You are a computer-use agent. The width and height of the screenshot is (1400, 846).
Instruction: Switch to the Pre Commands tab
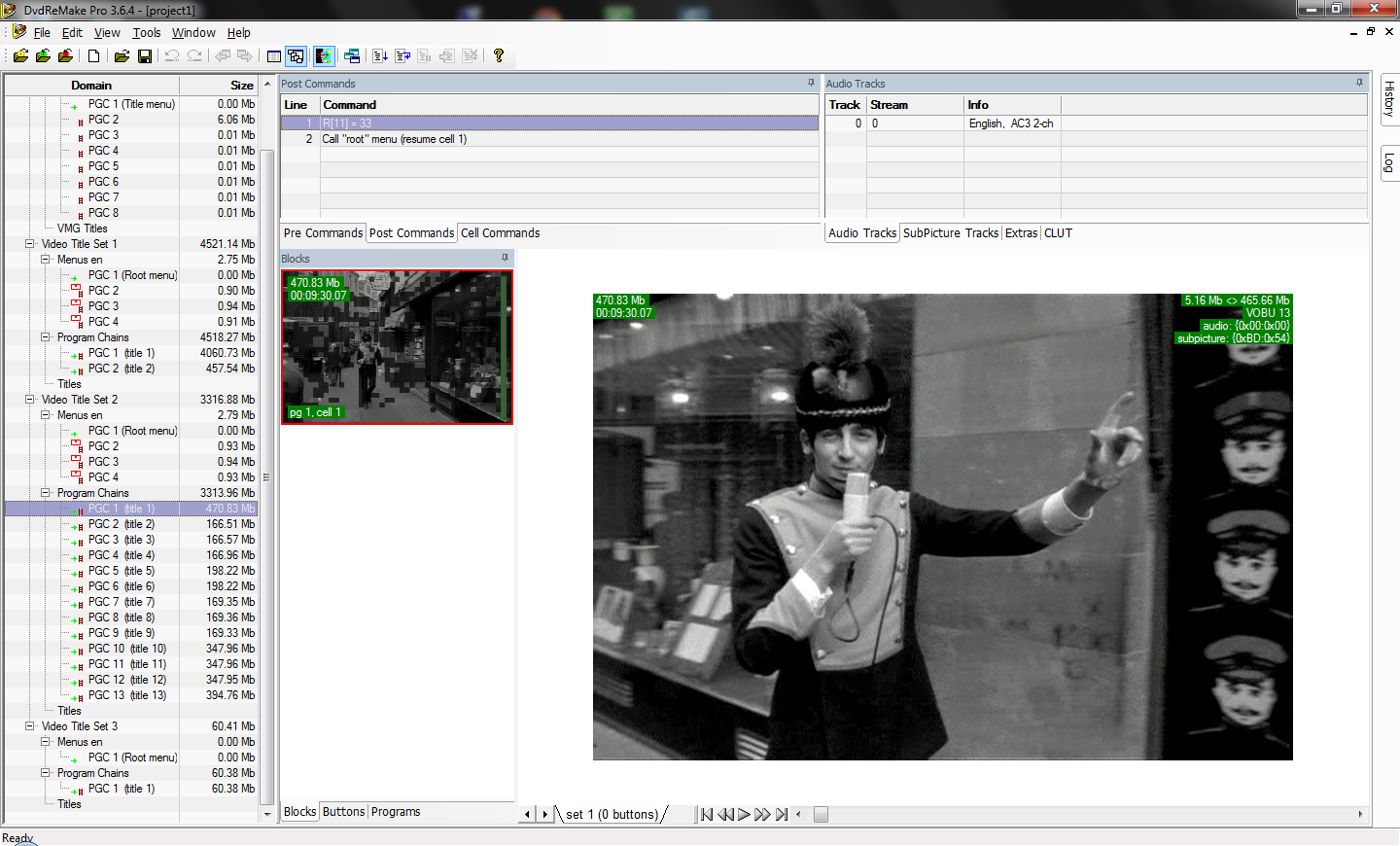coord(323,233)
